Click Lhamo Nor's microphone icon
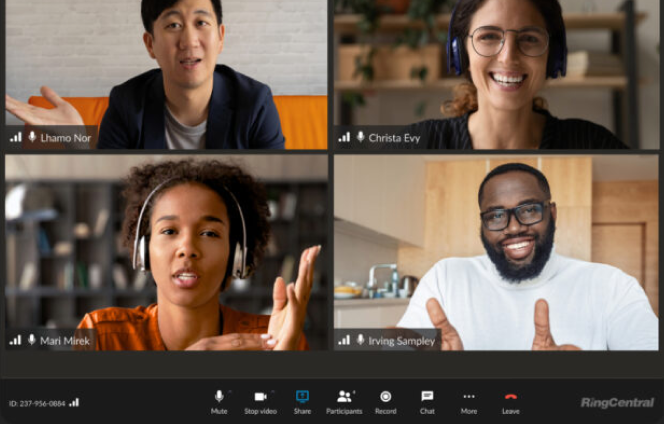Screen dimensions: 664x424 (x=32, y=137)
